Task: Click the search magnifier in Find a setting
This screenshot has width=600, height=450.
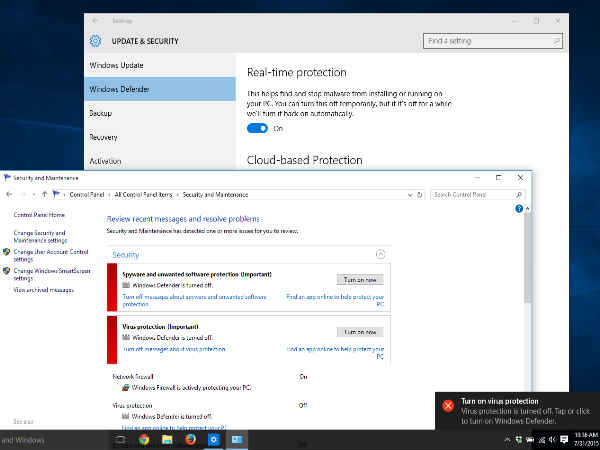Action: point(556,41)
